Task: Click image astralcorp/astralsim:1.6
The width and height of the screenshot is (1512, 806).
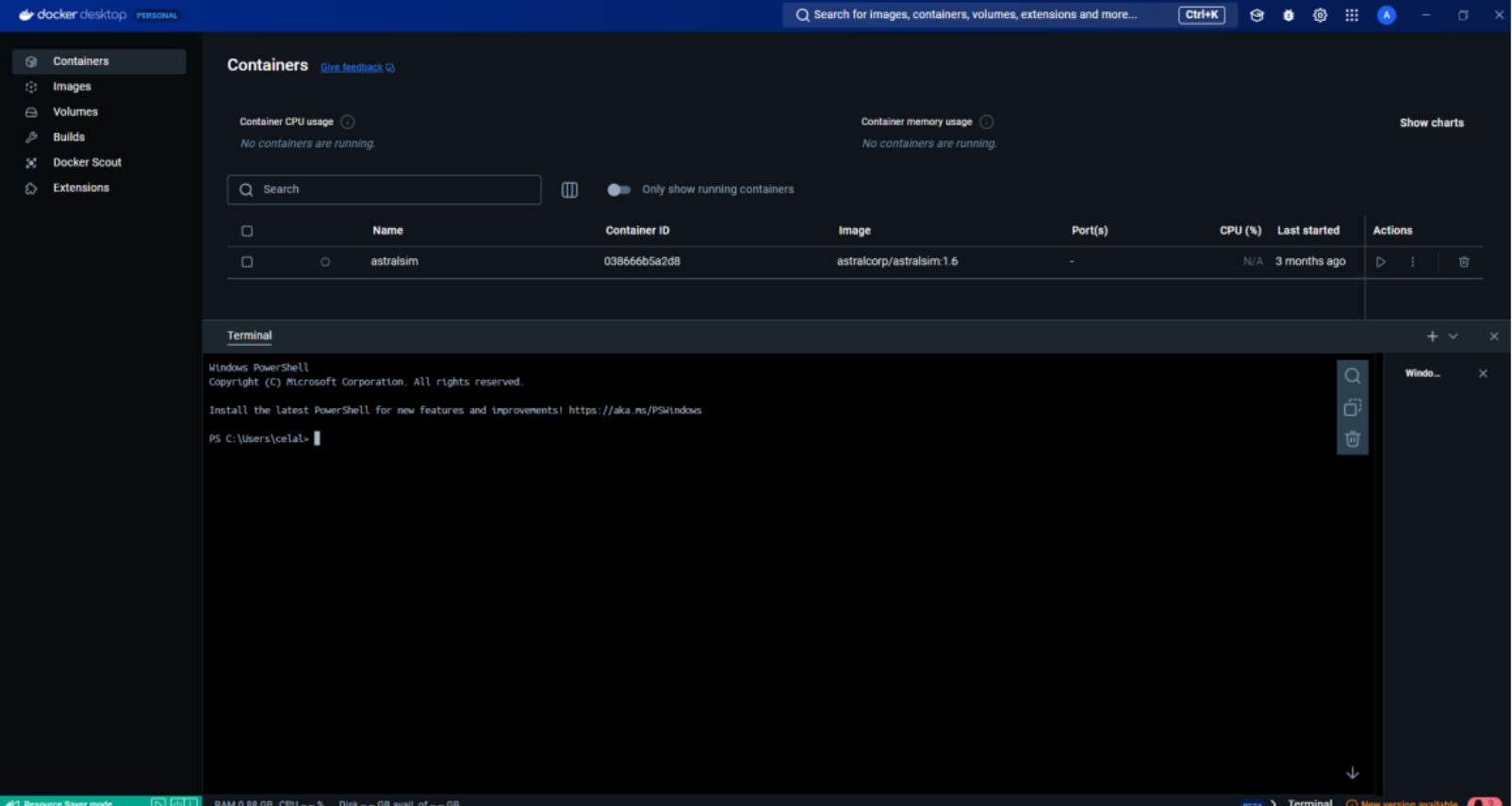Action: click(896, 262)
